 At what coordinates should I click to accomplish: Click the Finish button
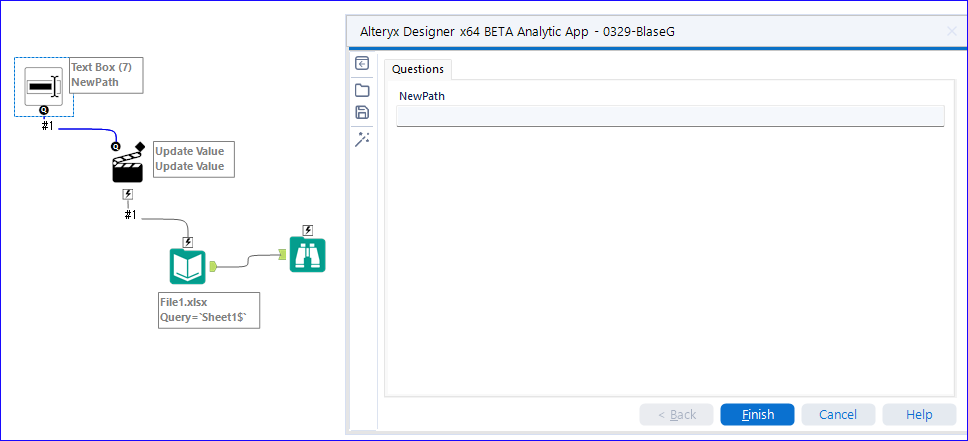click(757, 414)
